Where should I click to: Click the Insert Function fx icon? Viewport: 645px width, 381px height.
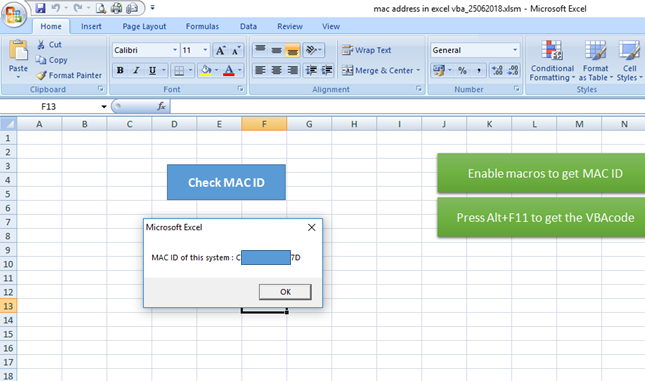161,107
